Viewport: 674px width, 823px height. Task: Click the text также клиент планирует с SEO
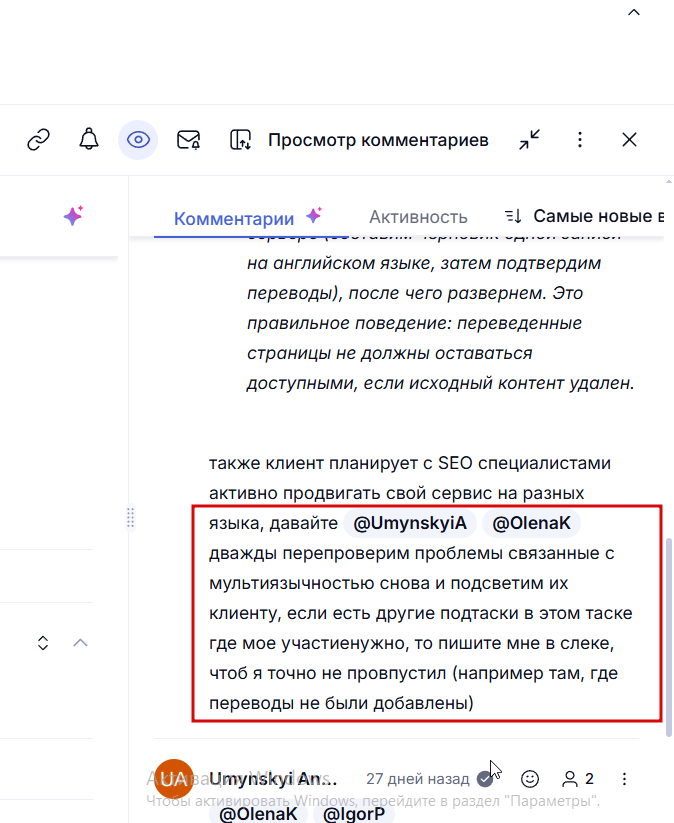[340, 463]
